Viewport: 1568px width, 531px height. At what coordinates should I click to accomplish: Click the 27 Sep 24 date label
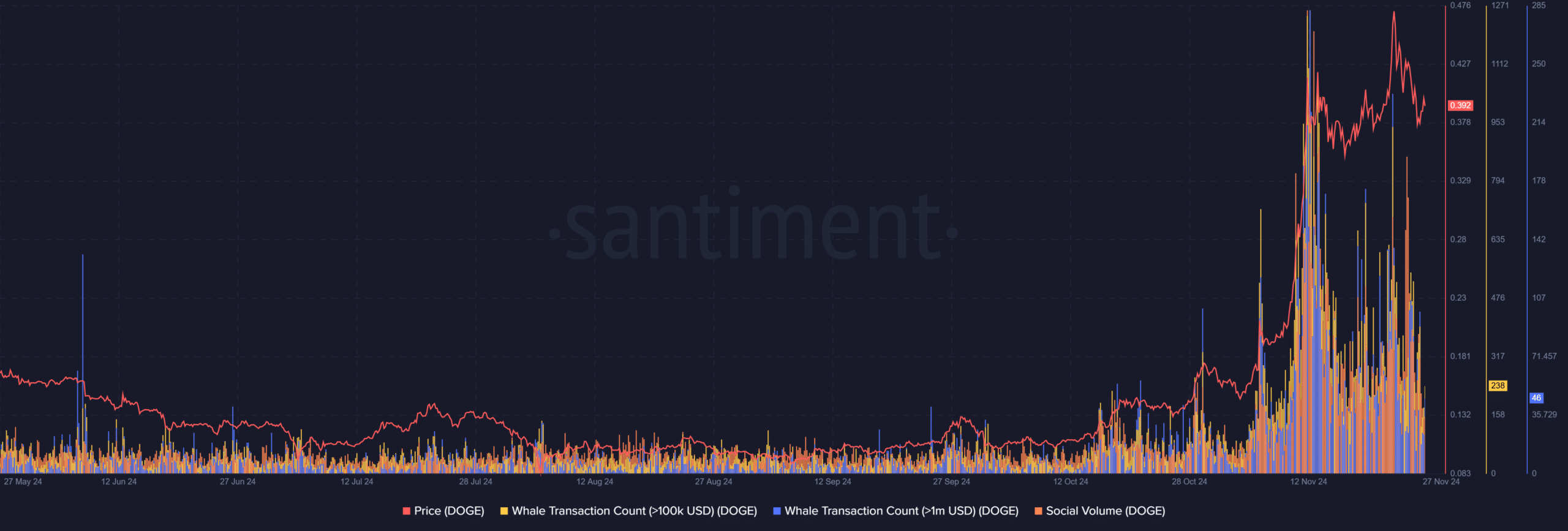pos(951,481)
